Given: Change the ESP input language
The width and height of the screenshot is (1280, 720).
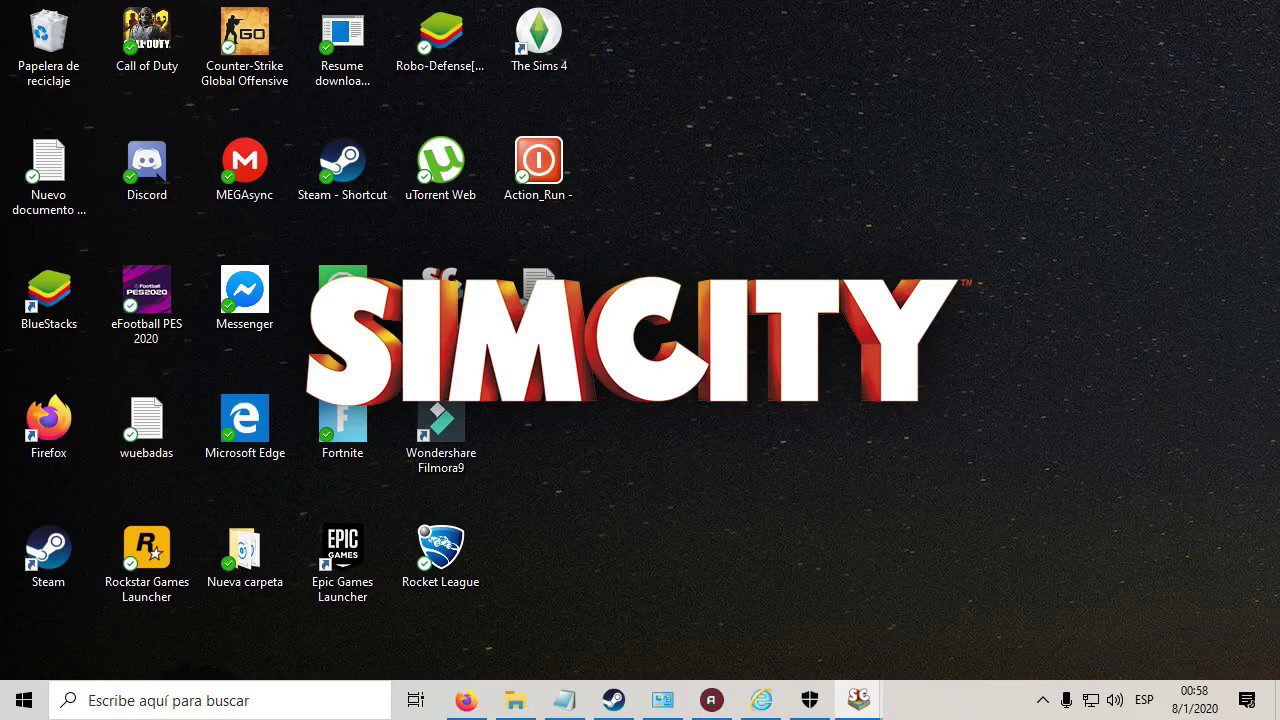Looking at the screenshot, I should point(1145,700).
